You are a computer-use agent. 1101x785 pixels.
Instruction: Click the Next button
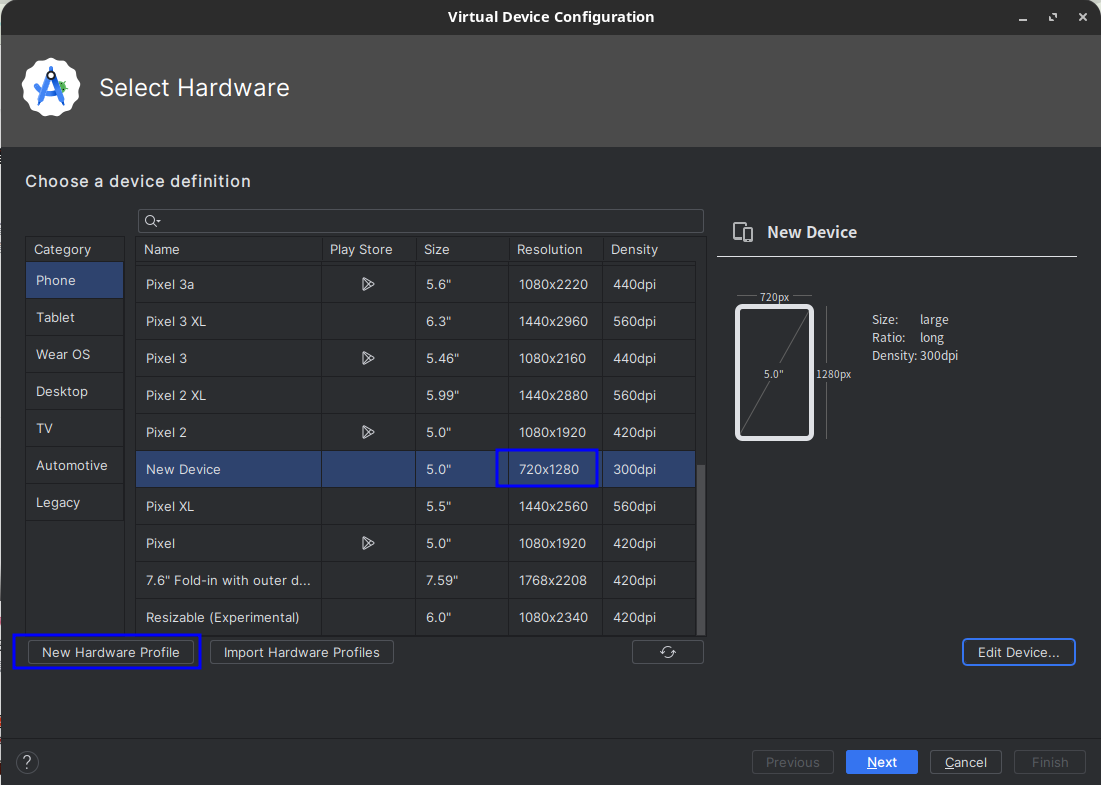(881, 762)
